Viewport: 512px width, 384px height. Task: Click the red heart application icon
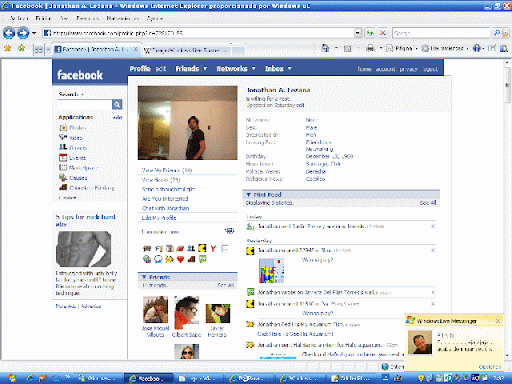click(180, 259)
